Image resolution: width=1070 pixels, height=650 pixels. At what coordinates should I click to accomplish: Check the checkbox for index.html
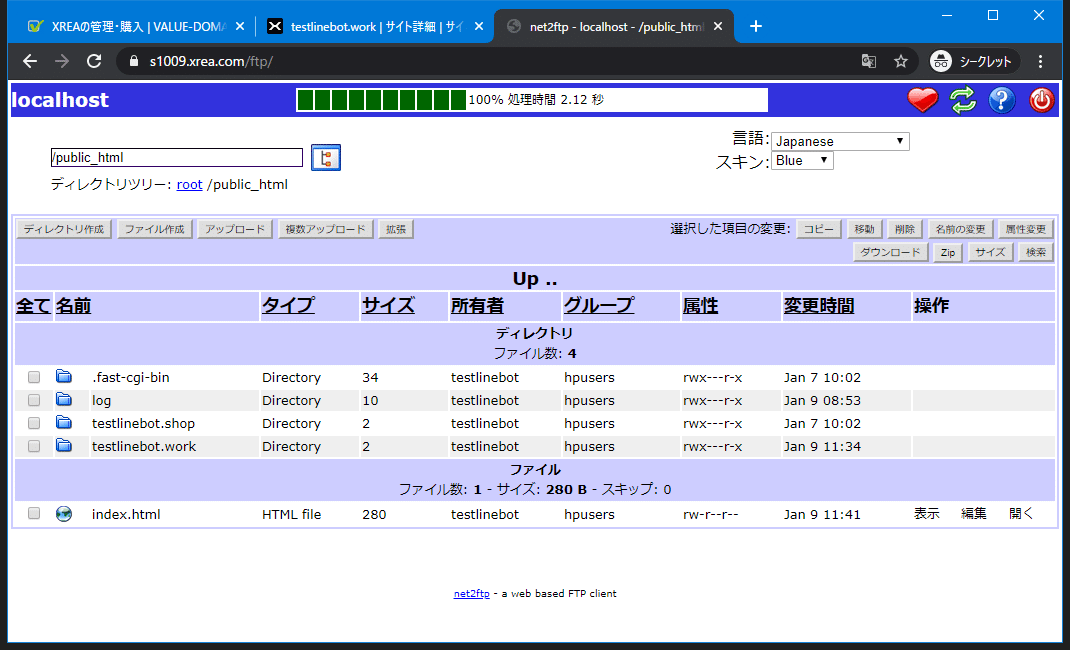pyautogui.click(x=33, y=513)
